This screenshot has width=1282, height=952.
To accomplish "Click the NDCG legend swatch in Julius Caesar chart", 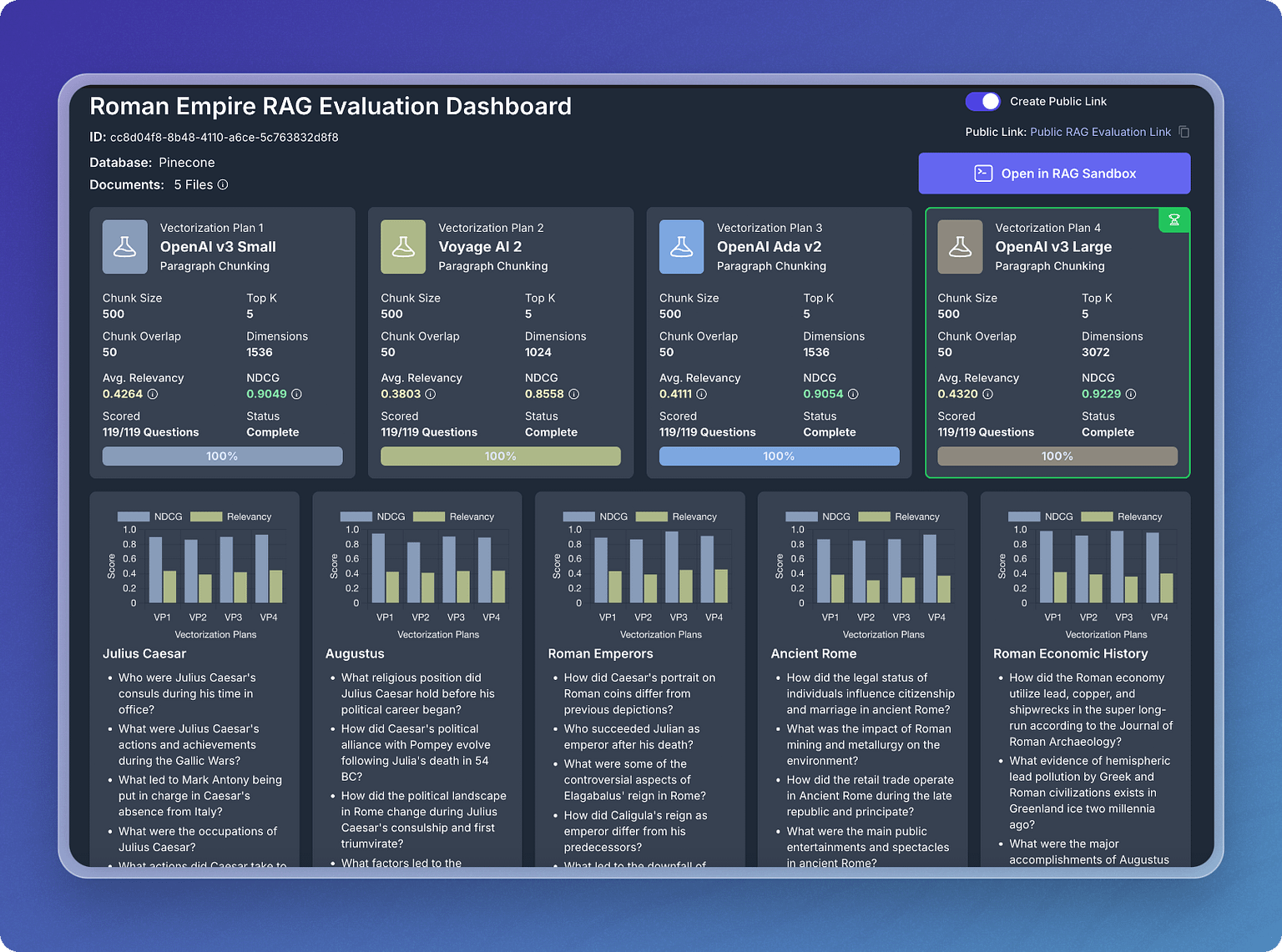I will click(x=132, y=516).
